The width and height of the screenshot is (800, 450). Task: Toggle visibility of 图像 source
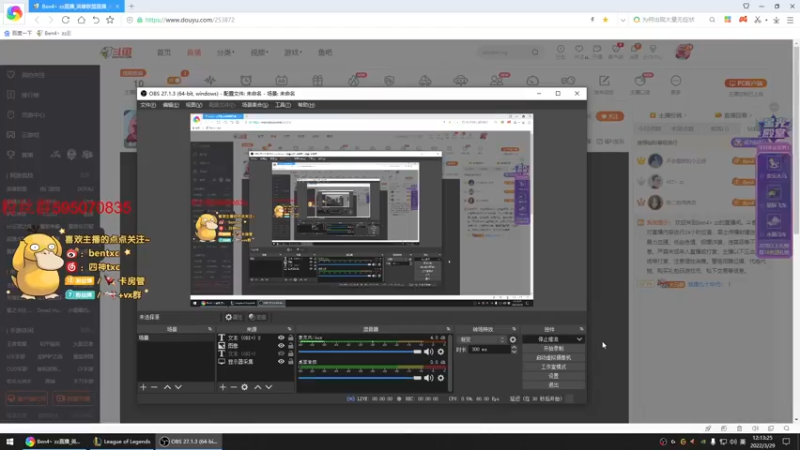coord(281,345)
